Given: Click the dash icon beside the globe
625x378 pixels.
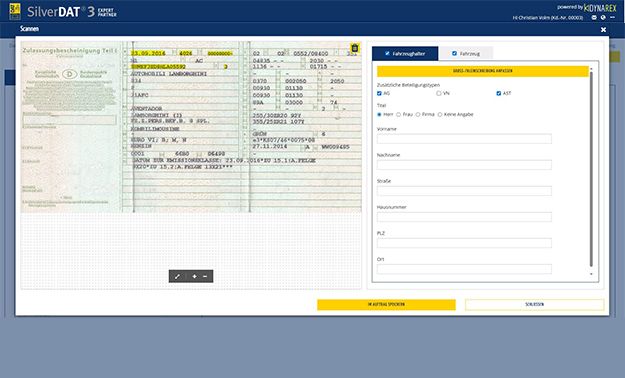Looking at the screenshot, I should click(612, 18).
